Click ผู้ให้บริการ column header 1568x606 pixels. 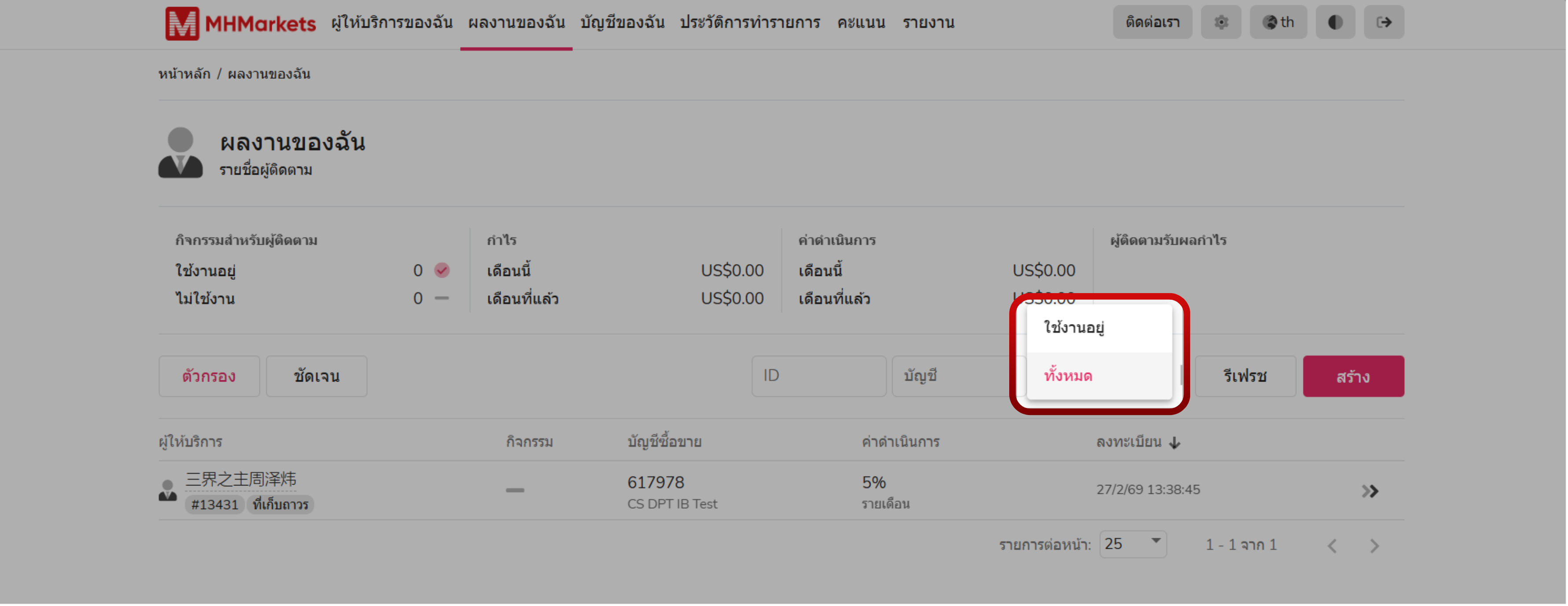coord(191,442)
